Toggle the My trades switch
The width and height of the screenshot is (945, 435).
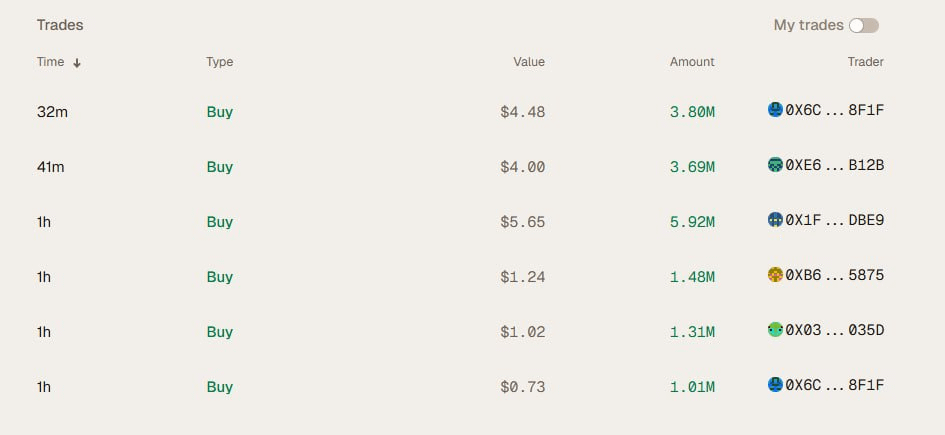point(864,25)
